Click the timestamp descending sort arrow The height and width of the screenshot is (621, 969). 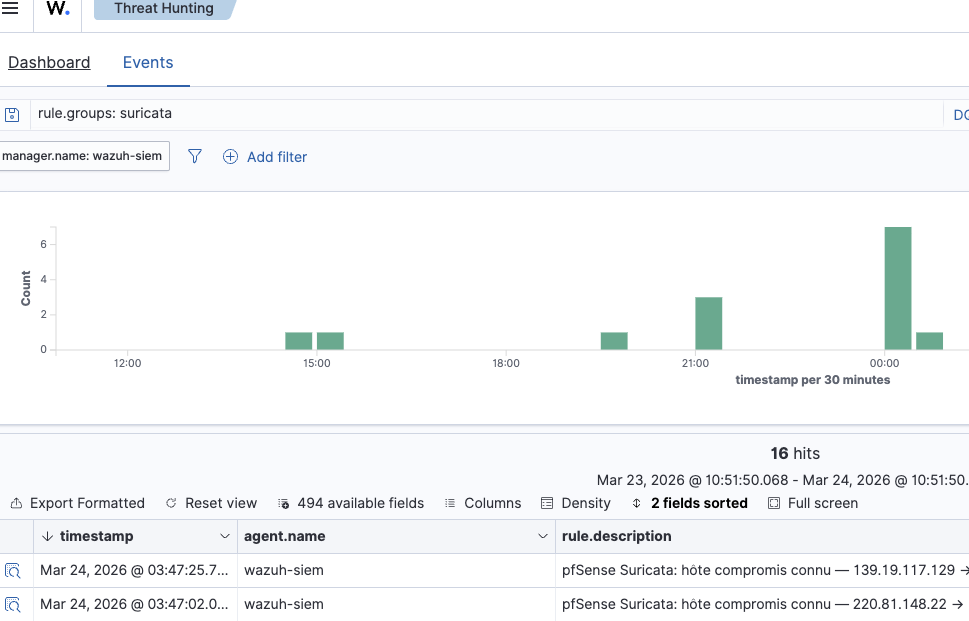coord(48,536)
